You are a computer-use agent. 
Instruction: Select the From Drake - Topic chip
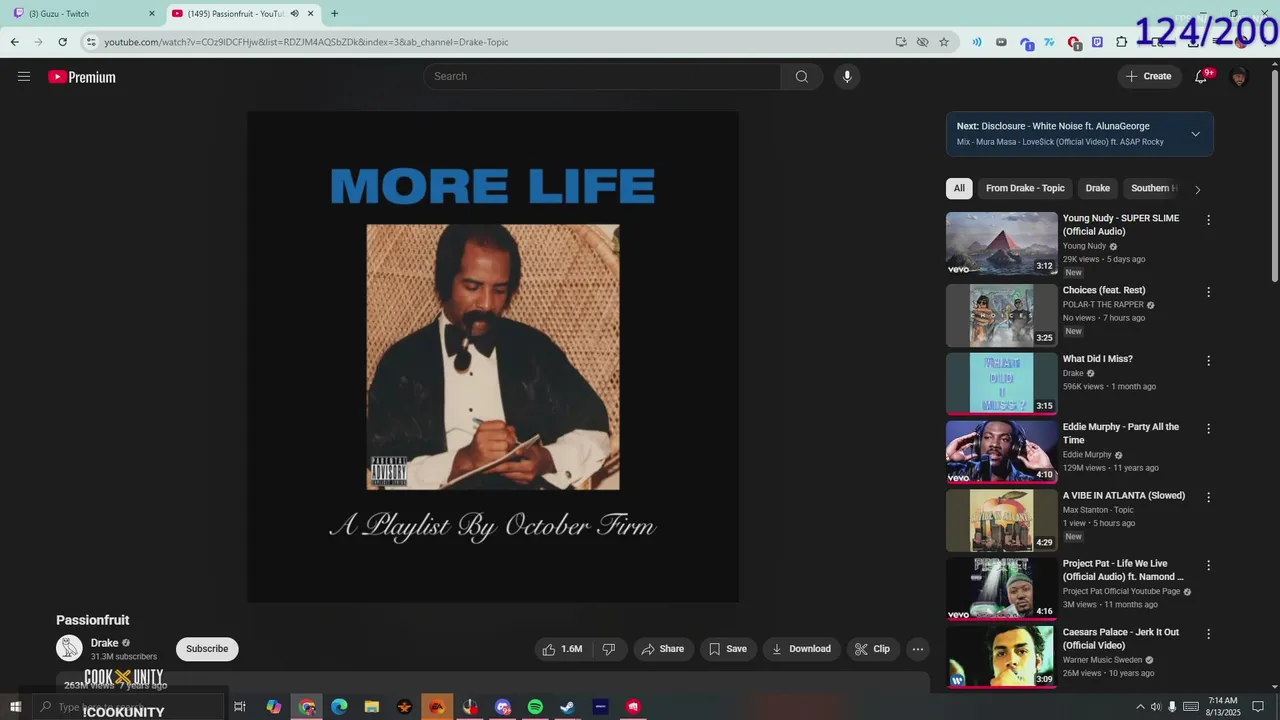(x=1025, y=188)
